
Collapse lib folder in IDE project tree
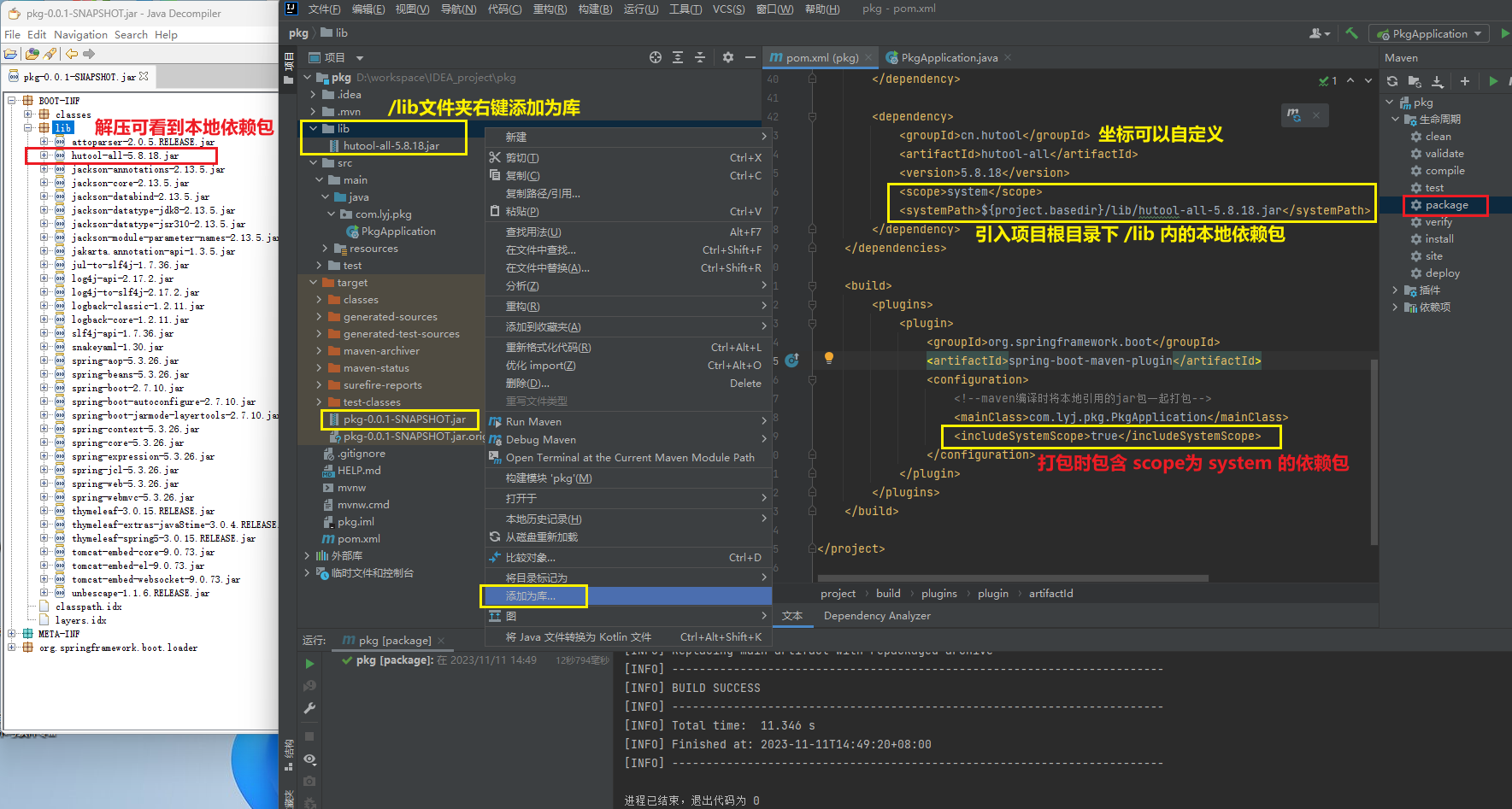[x=314, y=129]
